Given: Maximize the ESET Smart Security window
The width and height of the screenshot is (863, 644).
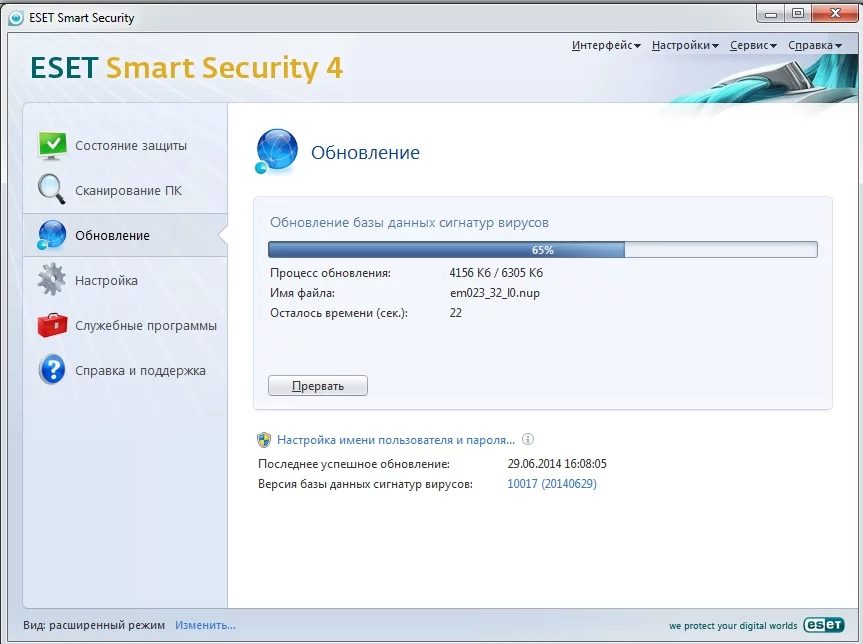Looking at the screenshot, I should pyautogui.click(x=798, y=14).
